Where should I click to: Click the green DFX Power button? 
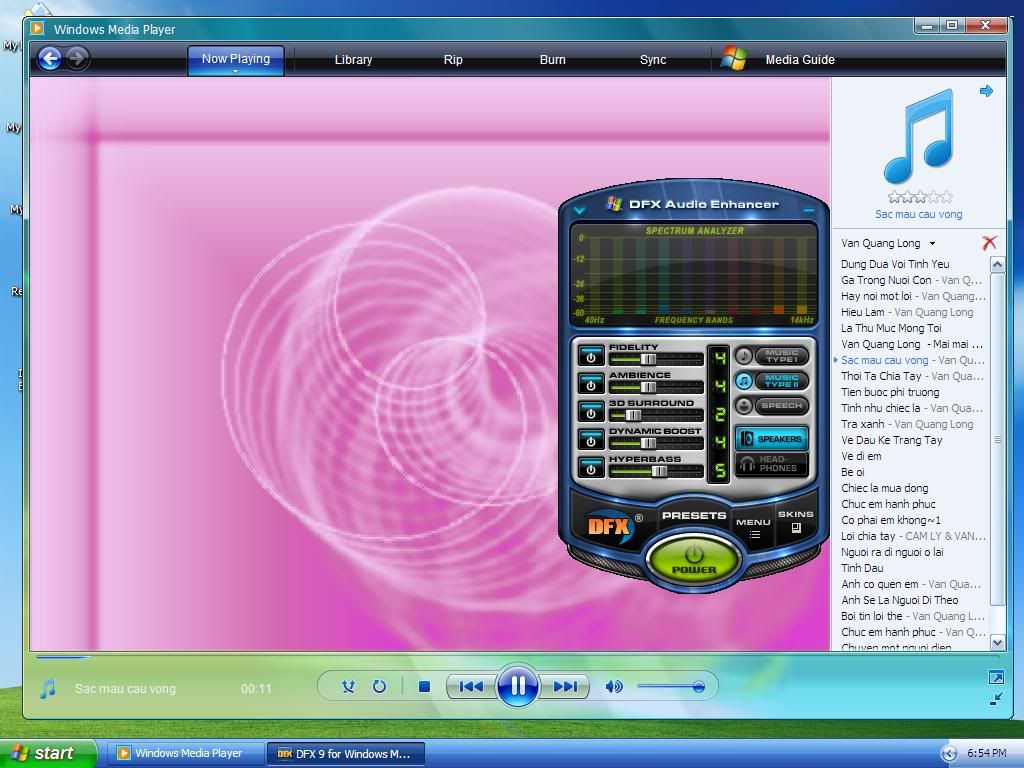coord(694,560)
